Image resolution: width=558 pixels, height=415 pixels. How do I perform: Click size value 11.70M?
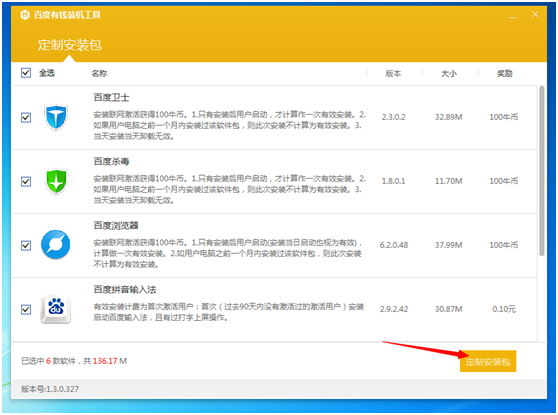448,181
